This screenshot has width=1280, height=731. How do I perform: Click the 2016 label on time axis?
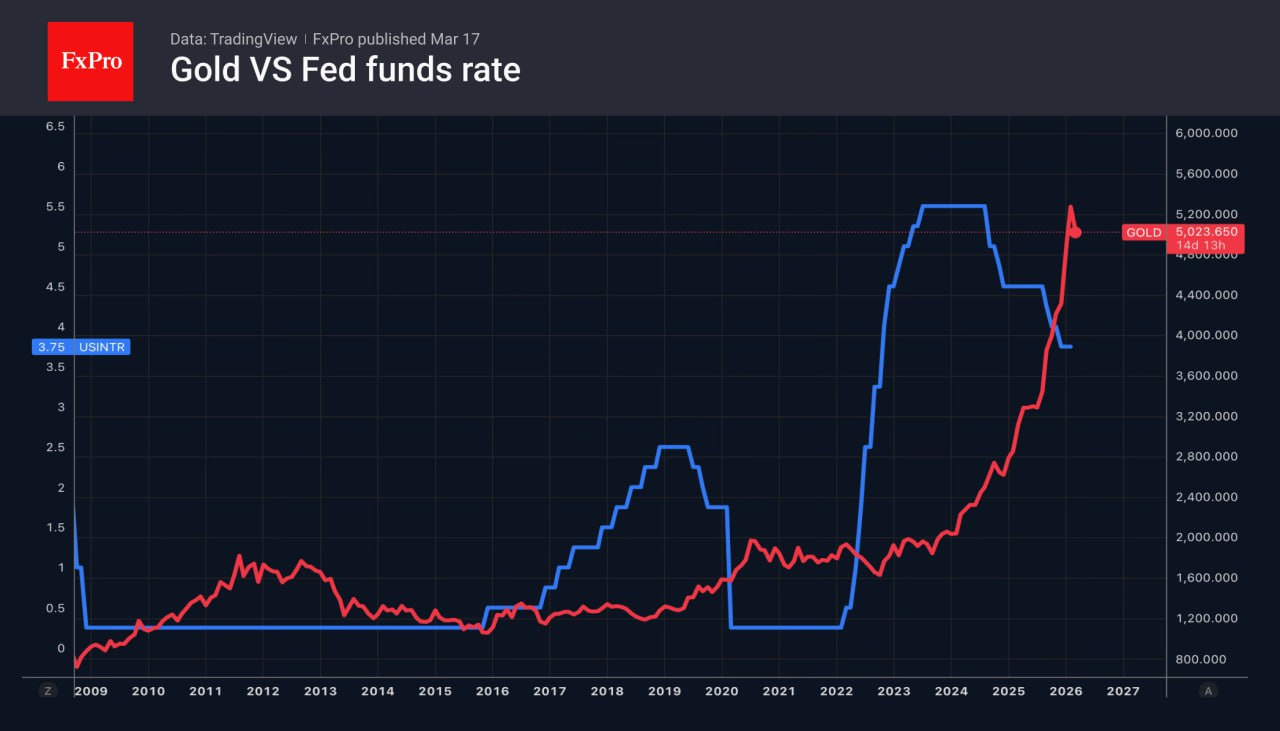(x=492, y=691)
